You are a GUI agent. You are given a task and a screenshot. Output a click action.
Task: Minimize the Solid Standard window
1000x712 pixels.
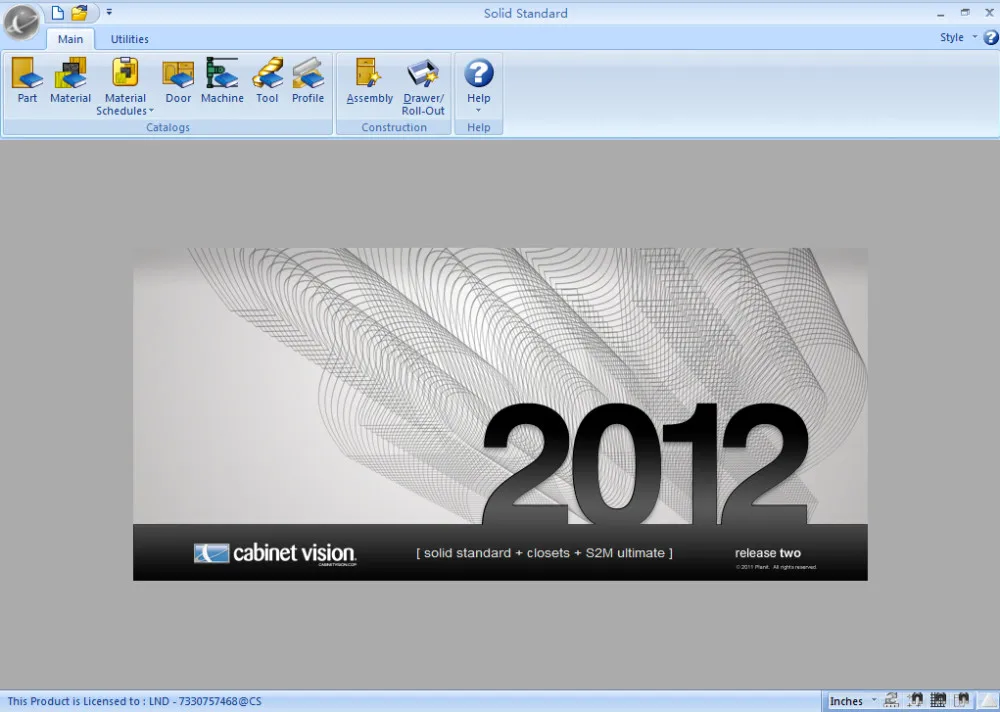pos(941,13)
